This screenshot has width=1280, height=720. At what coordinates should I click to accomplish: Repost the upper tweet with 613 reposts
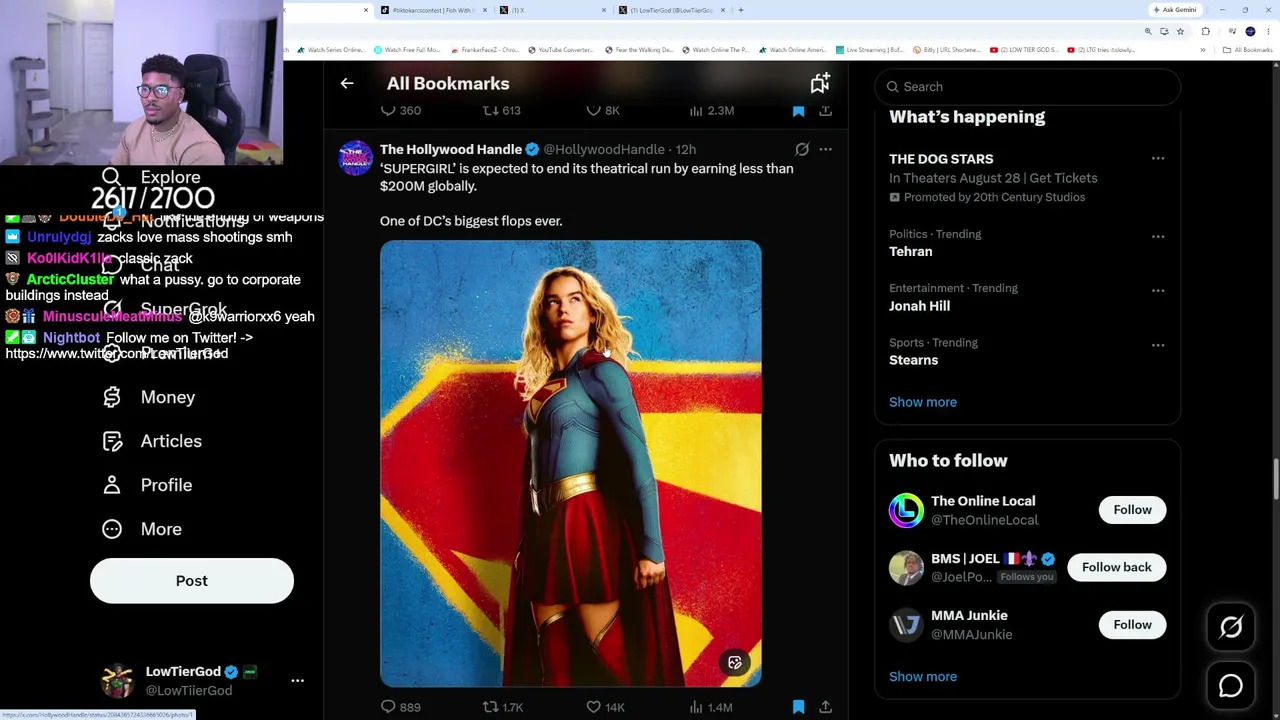(501, 111)
